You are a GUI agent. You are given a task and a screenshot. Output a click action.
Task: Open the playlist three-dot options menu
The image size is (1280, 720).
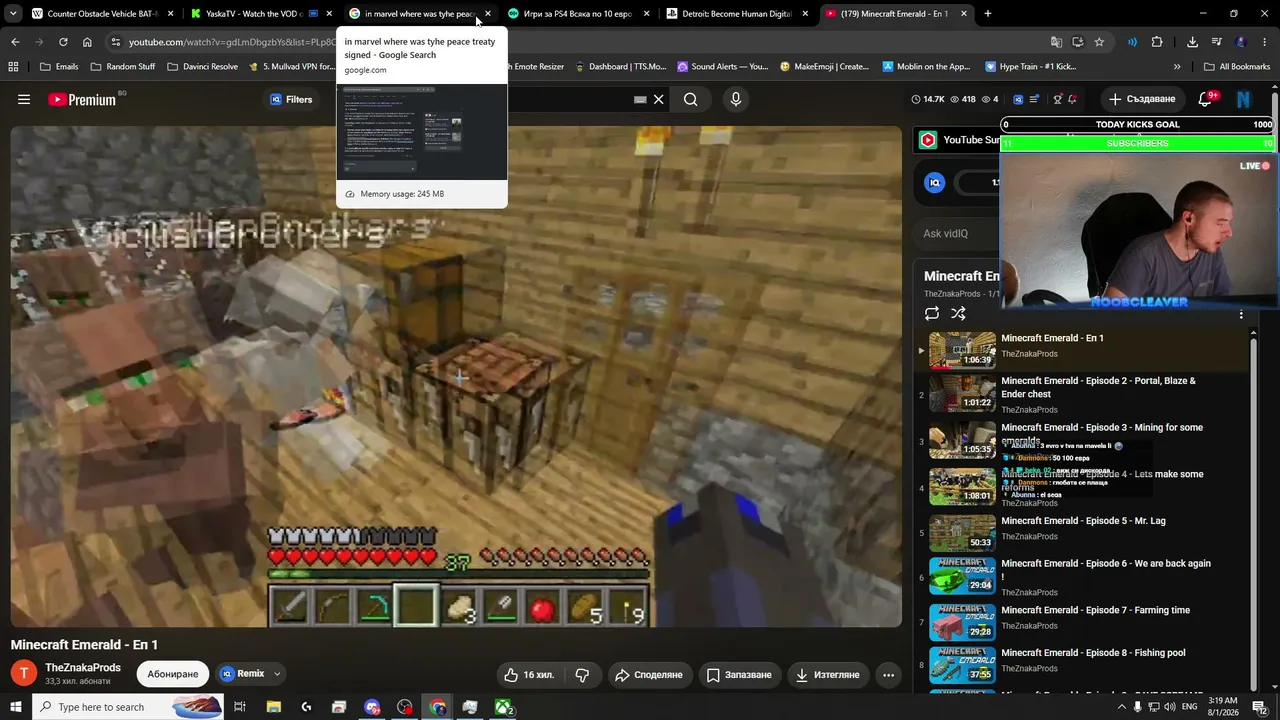tap(1241, 314)
